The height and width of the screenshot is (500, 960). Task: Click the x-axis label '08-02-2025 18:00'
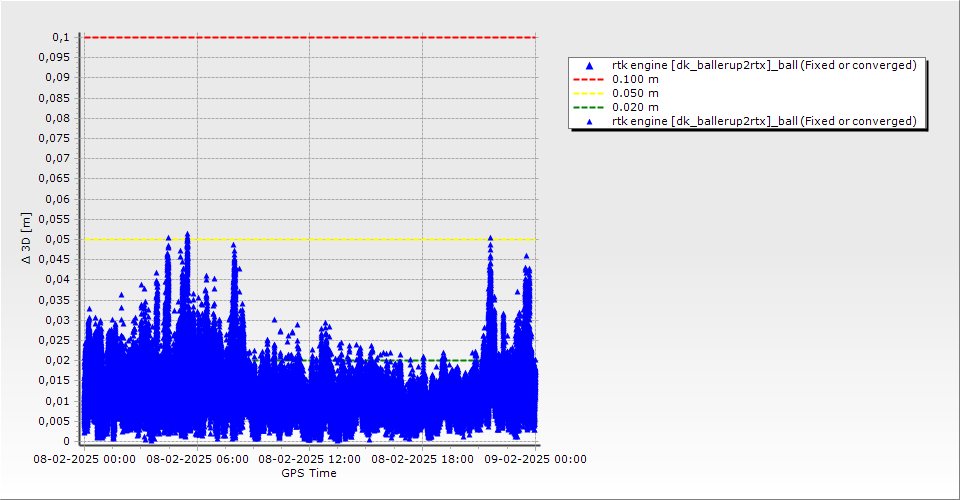coord(422,459)
